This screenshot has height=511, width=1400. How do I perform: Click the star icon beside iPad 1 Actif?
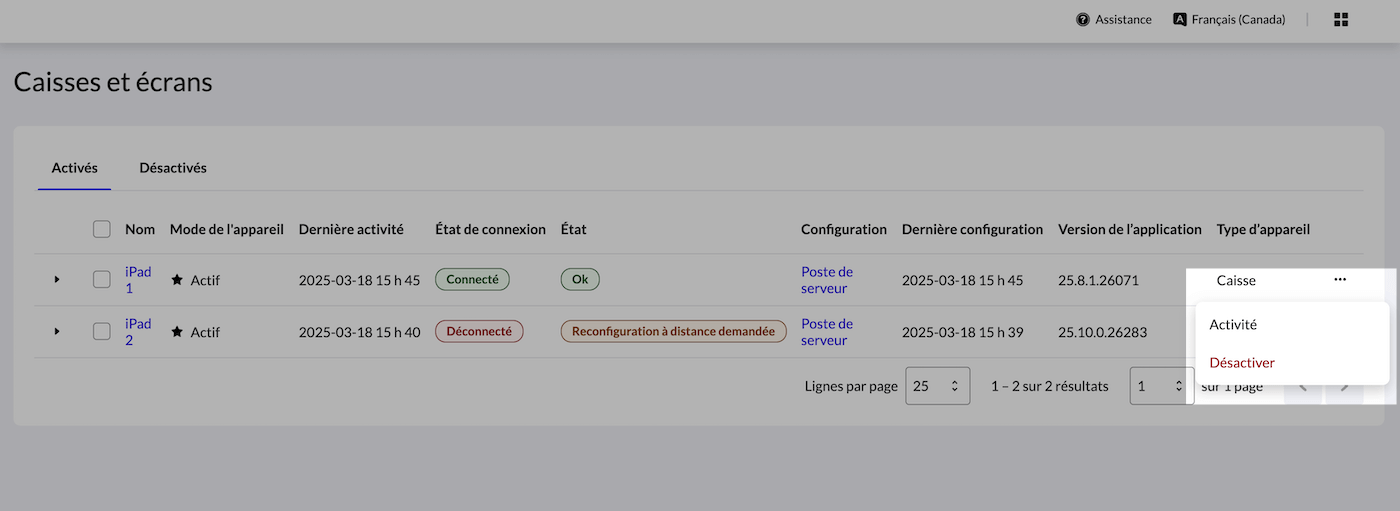(177, 280)
